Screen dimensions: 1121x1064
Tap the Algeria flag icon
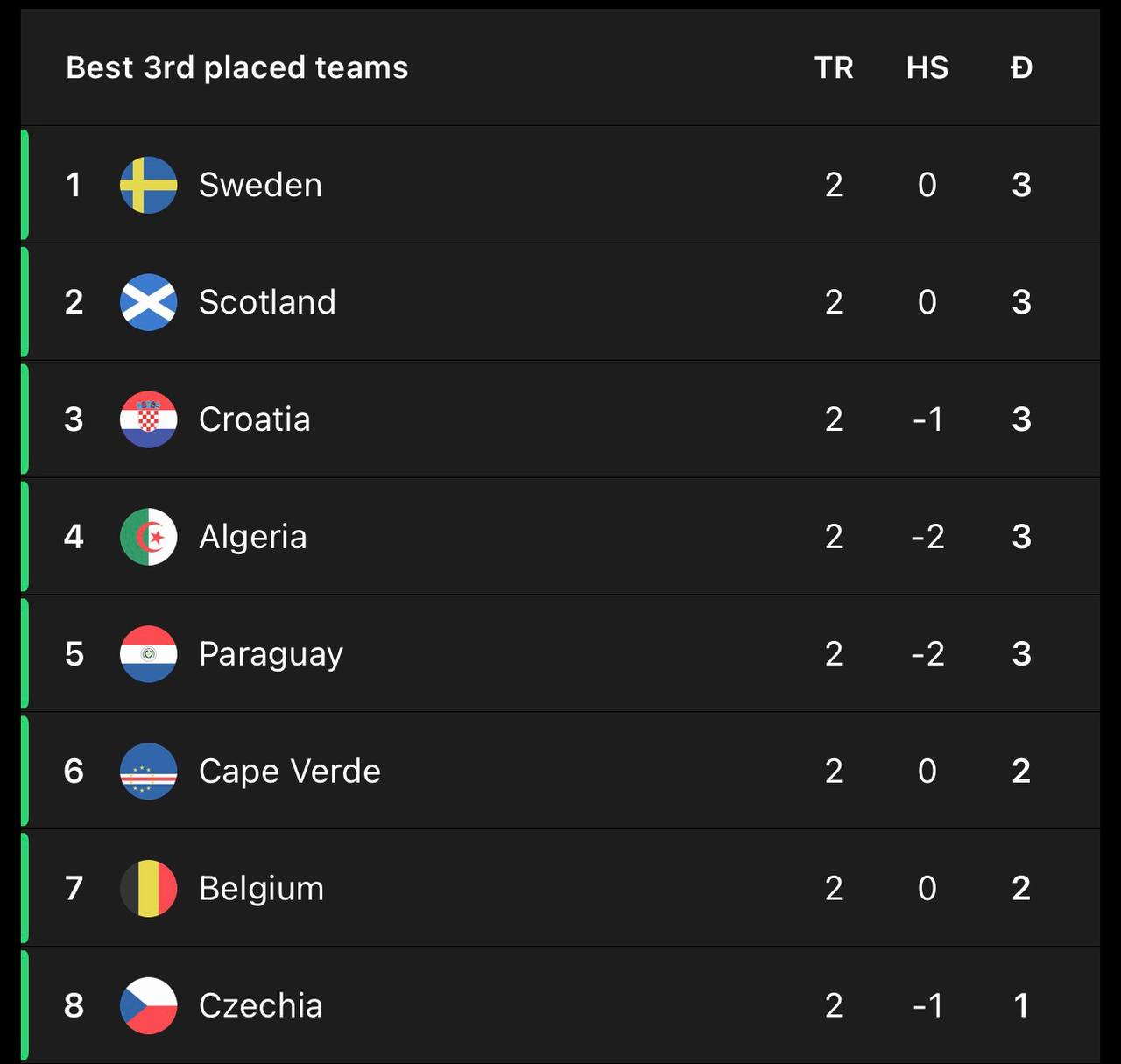[148, 537]
